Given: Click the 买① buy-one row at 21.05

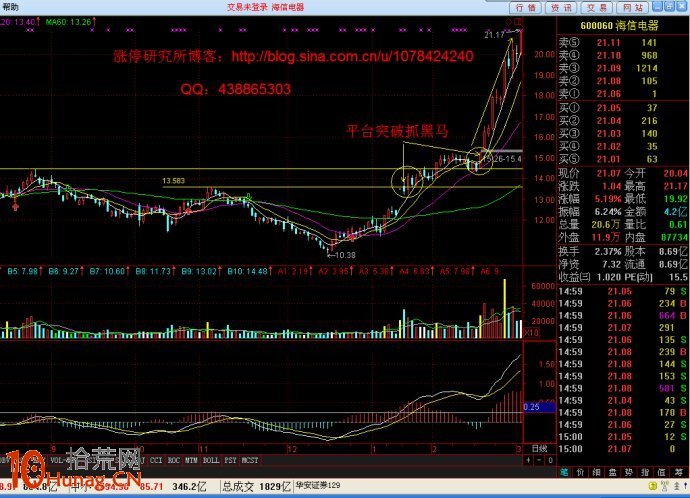Looking at the screenshot, I should [624, 108].
